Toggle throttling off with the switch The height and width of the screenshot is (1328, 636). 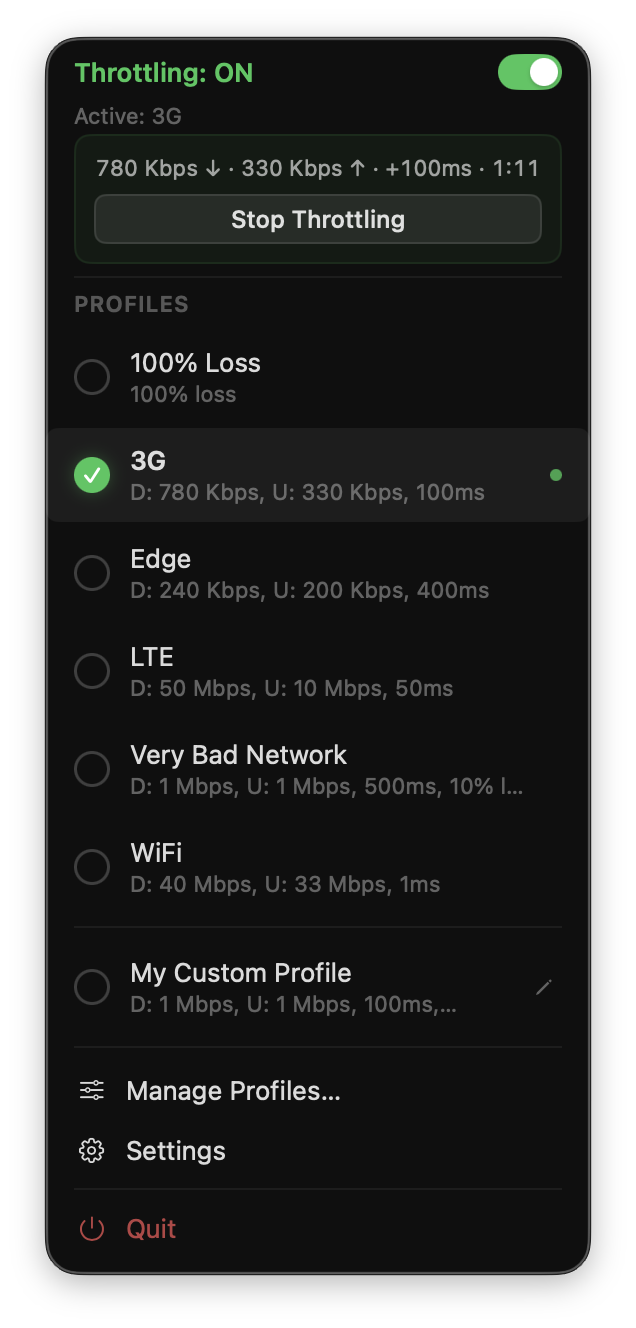click(529, 72)
